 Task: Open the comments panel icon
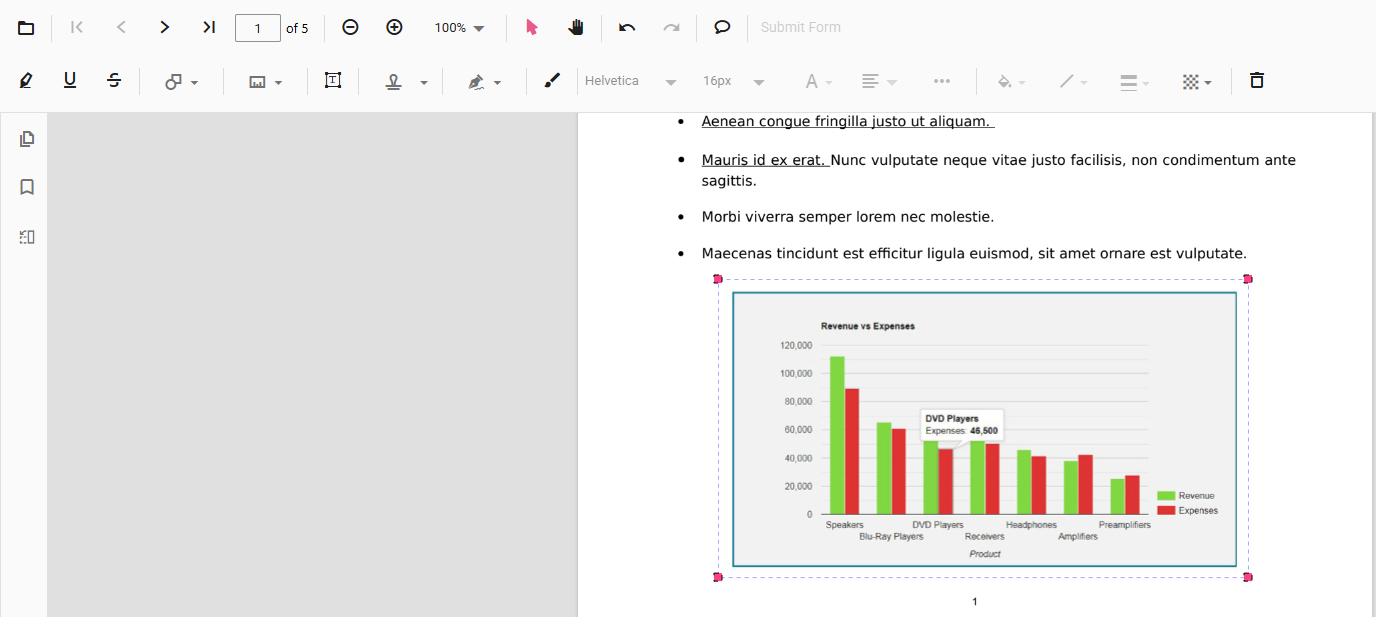pyautogui.click(x=722, y=28)
